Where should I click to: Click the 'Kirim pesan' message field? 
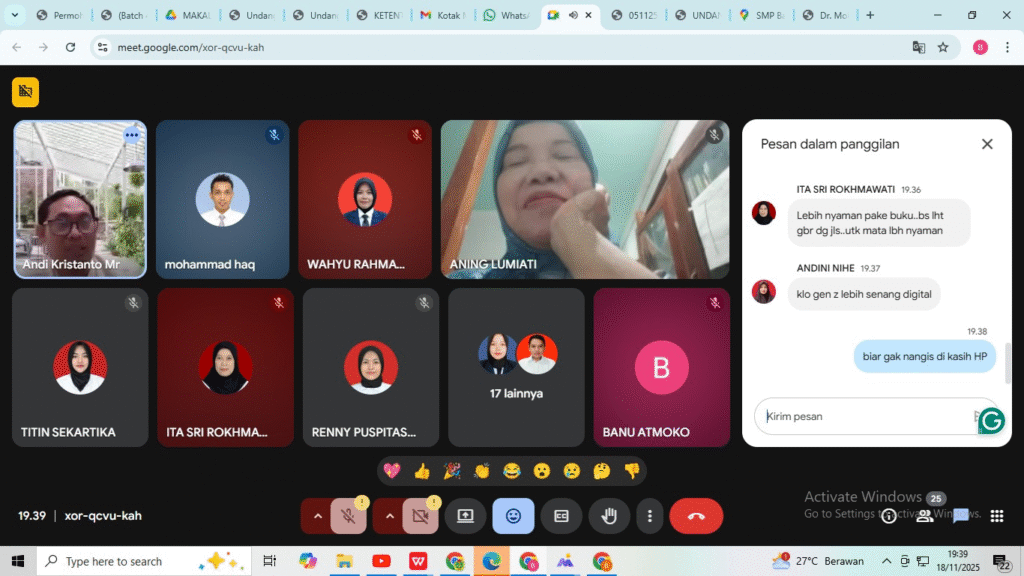tap(860, 416)
